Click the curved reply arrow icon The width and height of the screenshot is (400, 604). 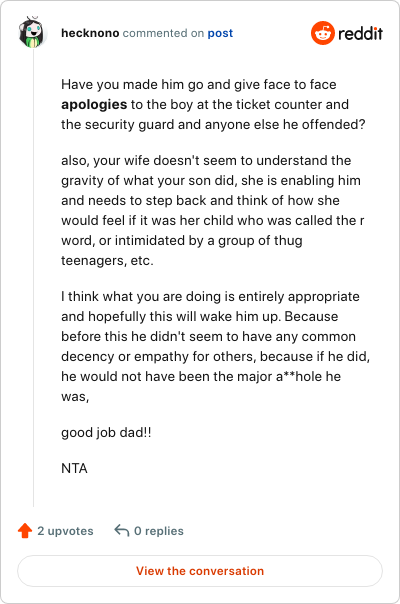[x=121, y=530]
